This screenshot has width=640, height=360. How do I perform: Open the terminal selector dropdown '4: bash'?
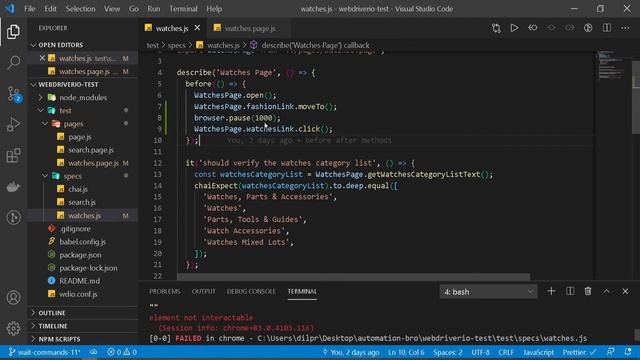click(489, 292)
